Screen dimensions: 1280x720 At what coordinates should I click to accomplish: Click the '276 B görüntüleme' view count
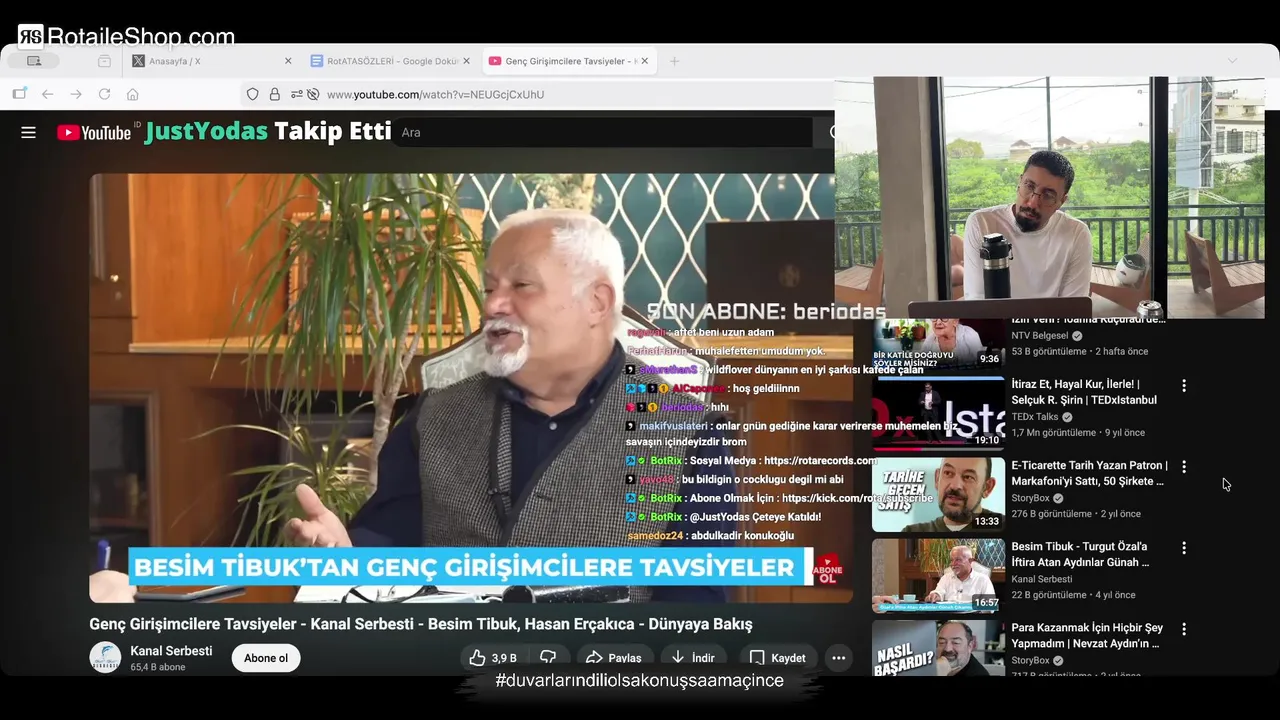(x=1052, y=514)
